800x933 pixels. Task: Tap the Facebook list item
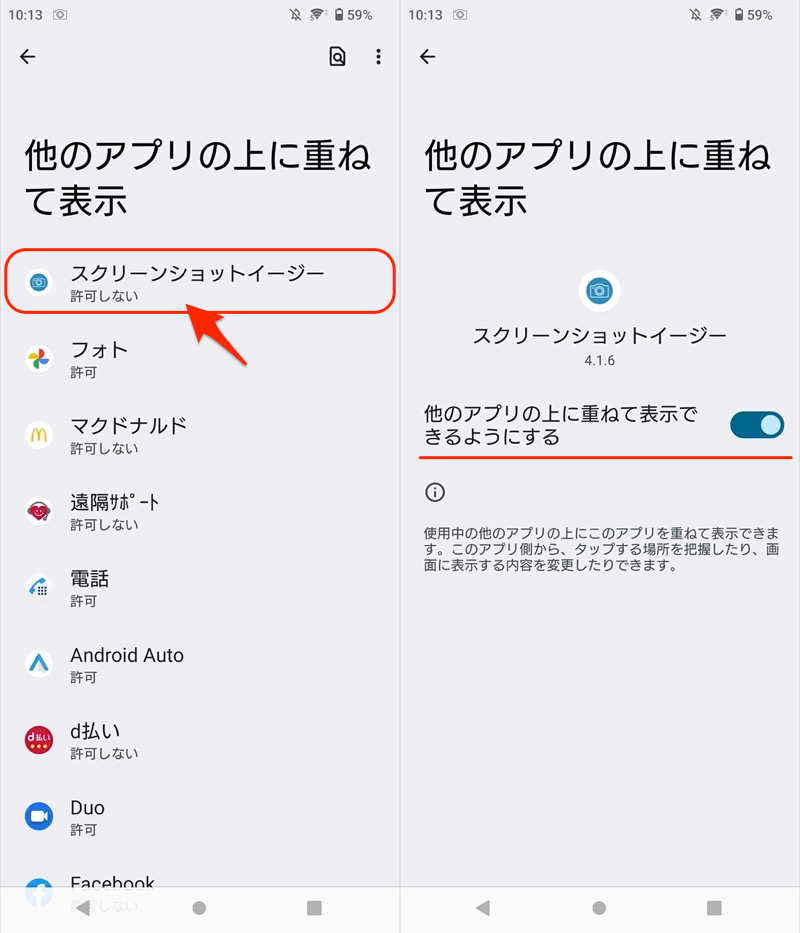pyautogui.click(x=200, y=892)
